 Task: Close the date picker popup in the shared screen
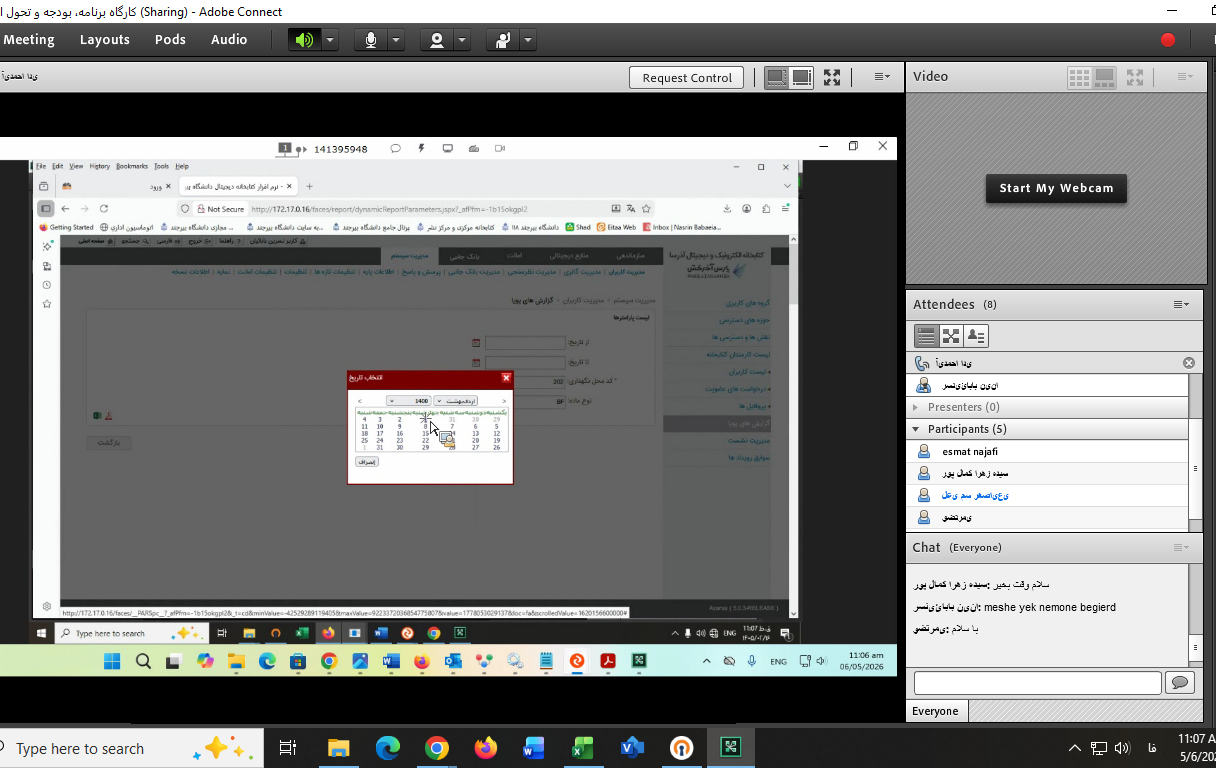(506, 378)
